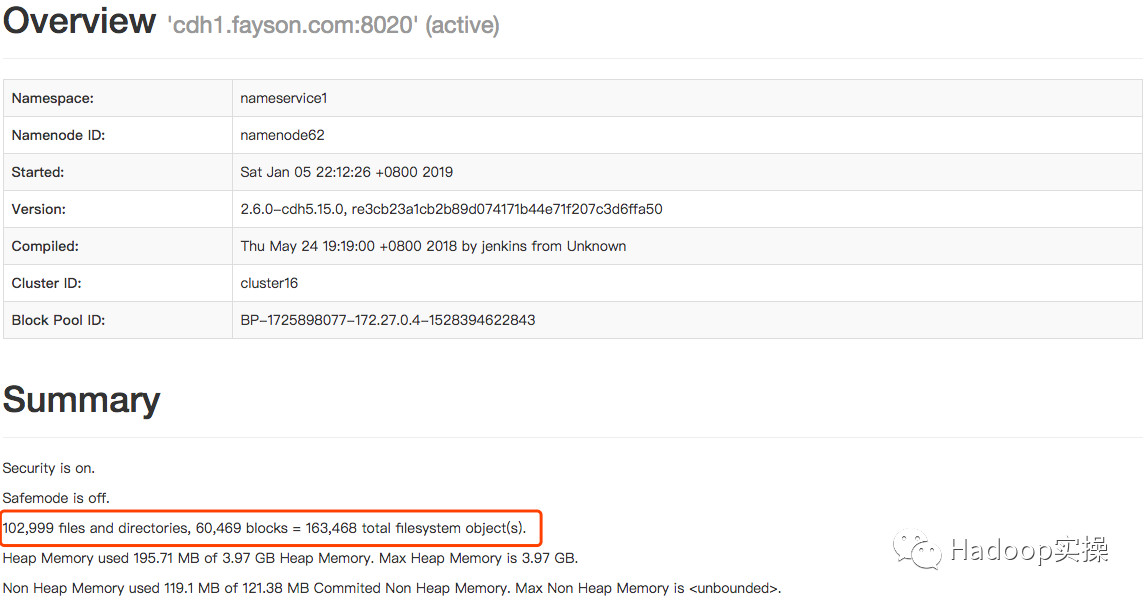
Task: Select the Thu May 24 compiled date value
Action: 433,246
